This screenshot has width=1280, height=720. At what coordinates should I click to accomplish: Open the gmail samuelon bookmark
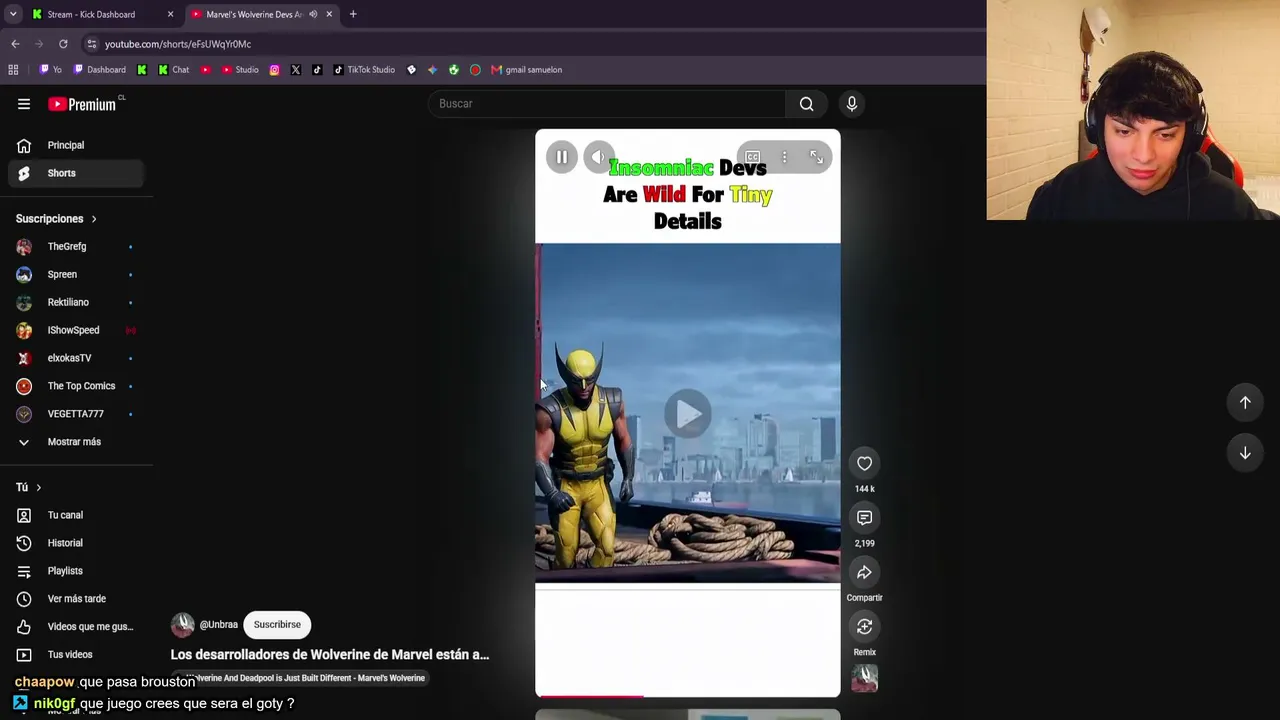[x=527, y=70]
